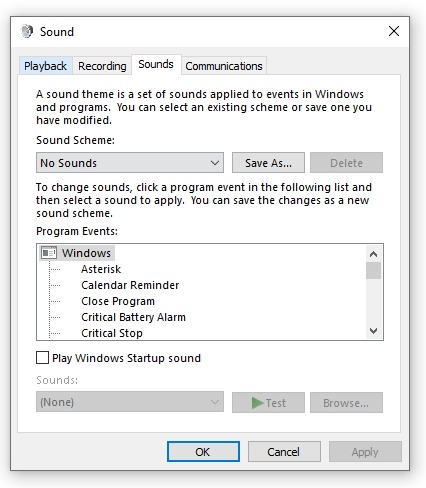426x488 pixels.
Task: Click the Sound speaker icon in title bar
Action: pos(27,32)
